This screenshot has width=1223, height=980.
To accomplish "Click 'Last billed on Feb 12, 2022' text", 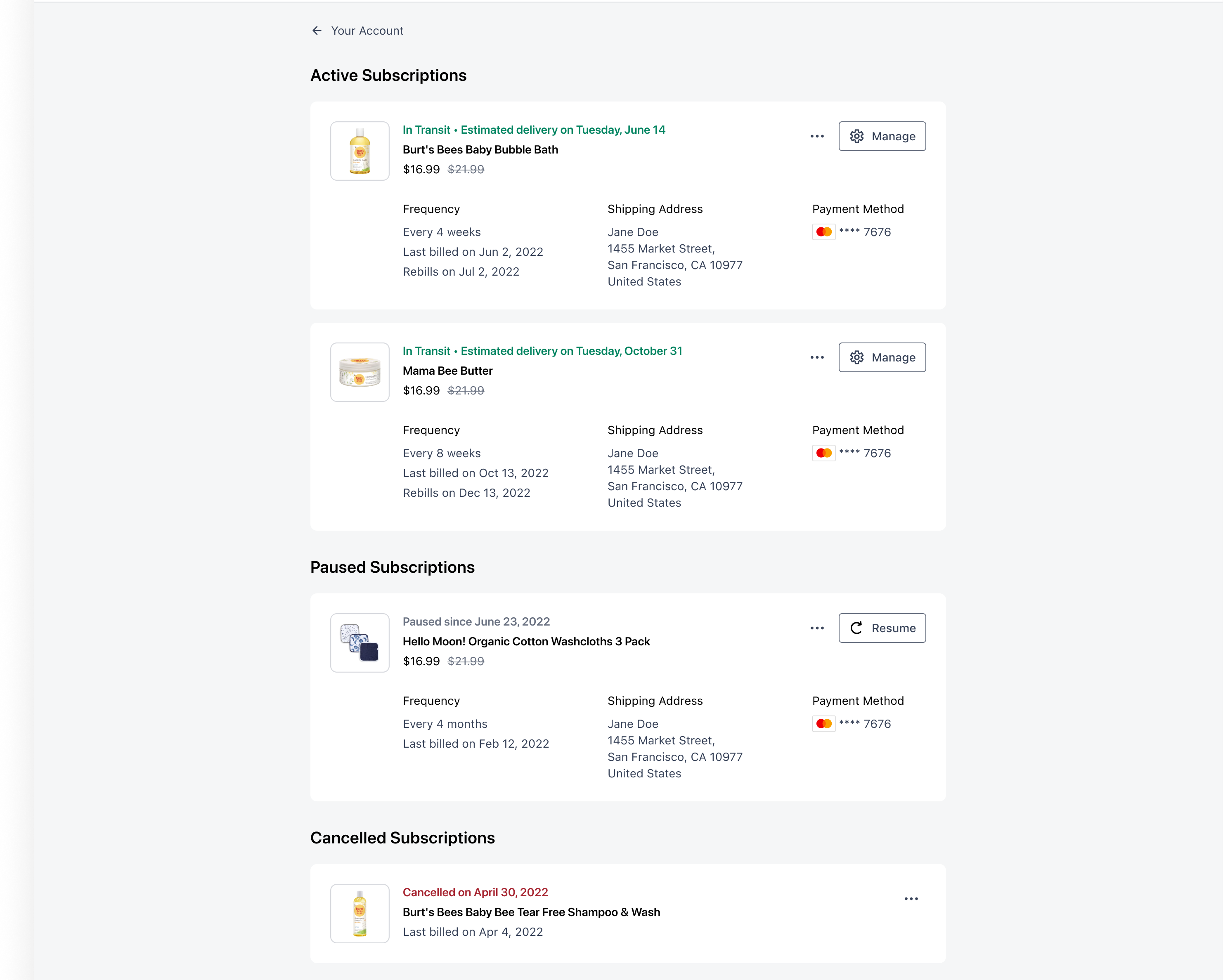I will 476,744.
